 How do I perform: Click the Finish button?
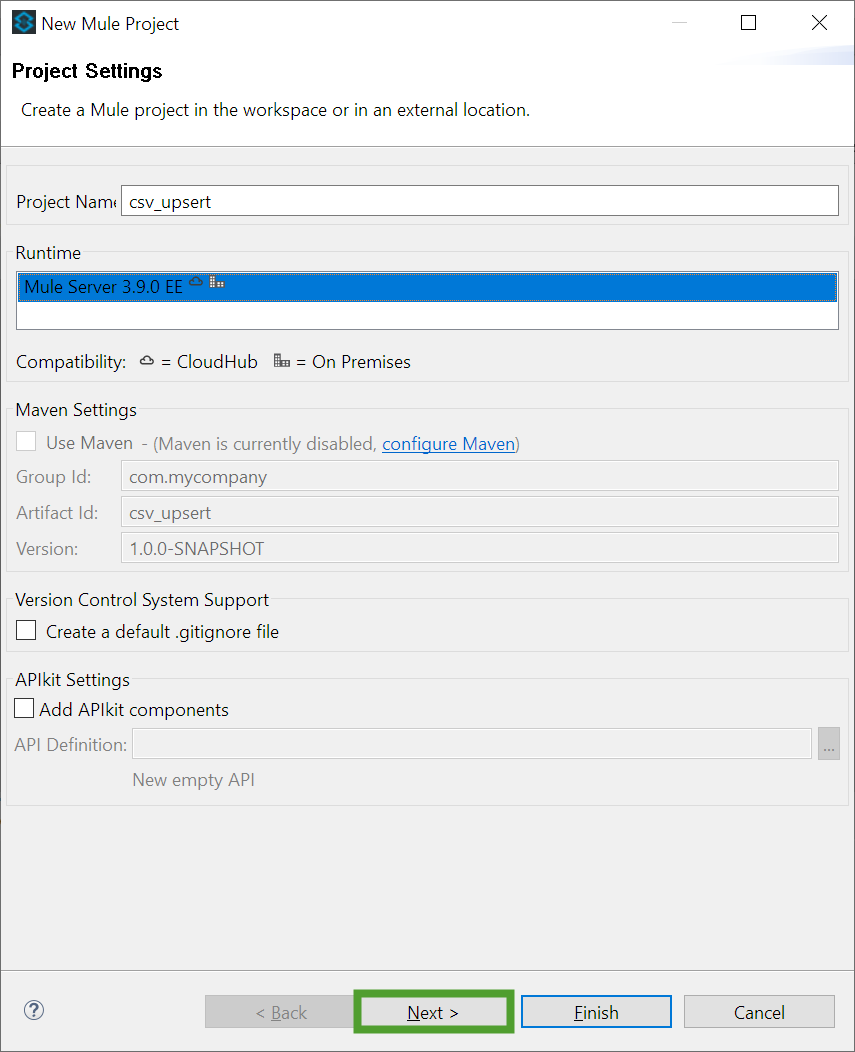coord(596,1012)
